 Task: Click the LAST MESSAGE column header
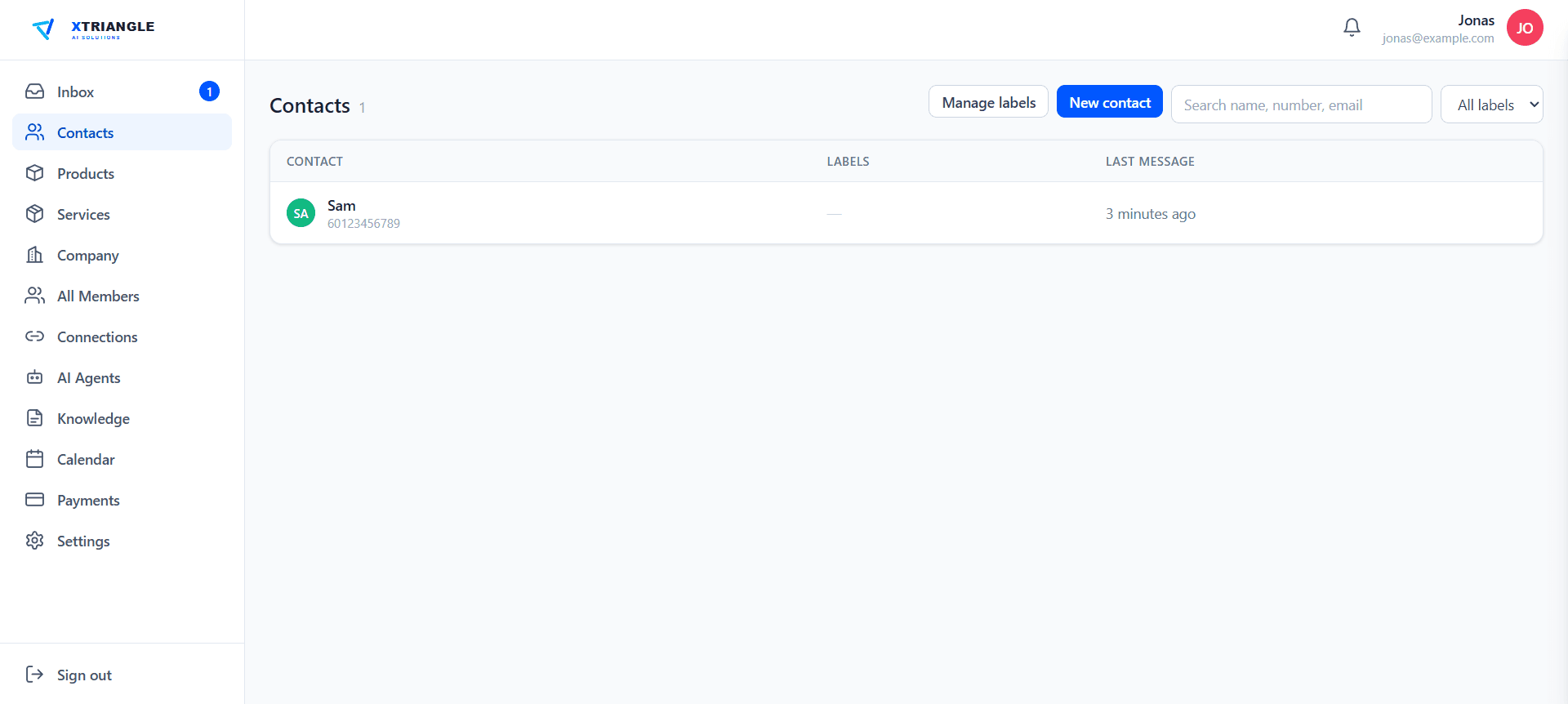(1150, 162)
